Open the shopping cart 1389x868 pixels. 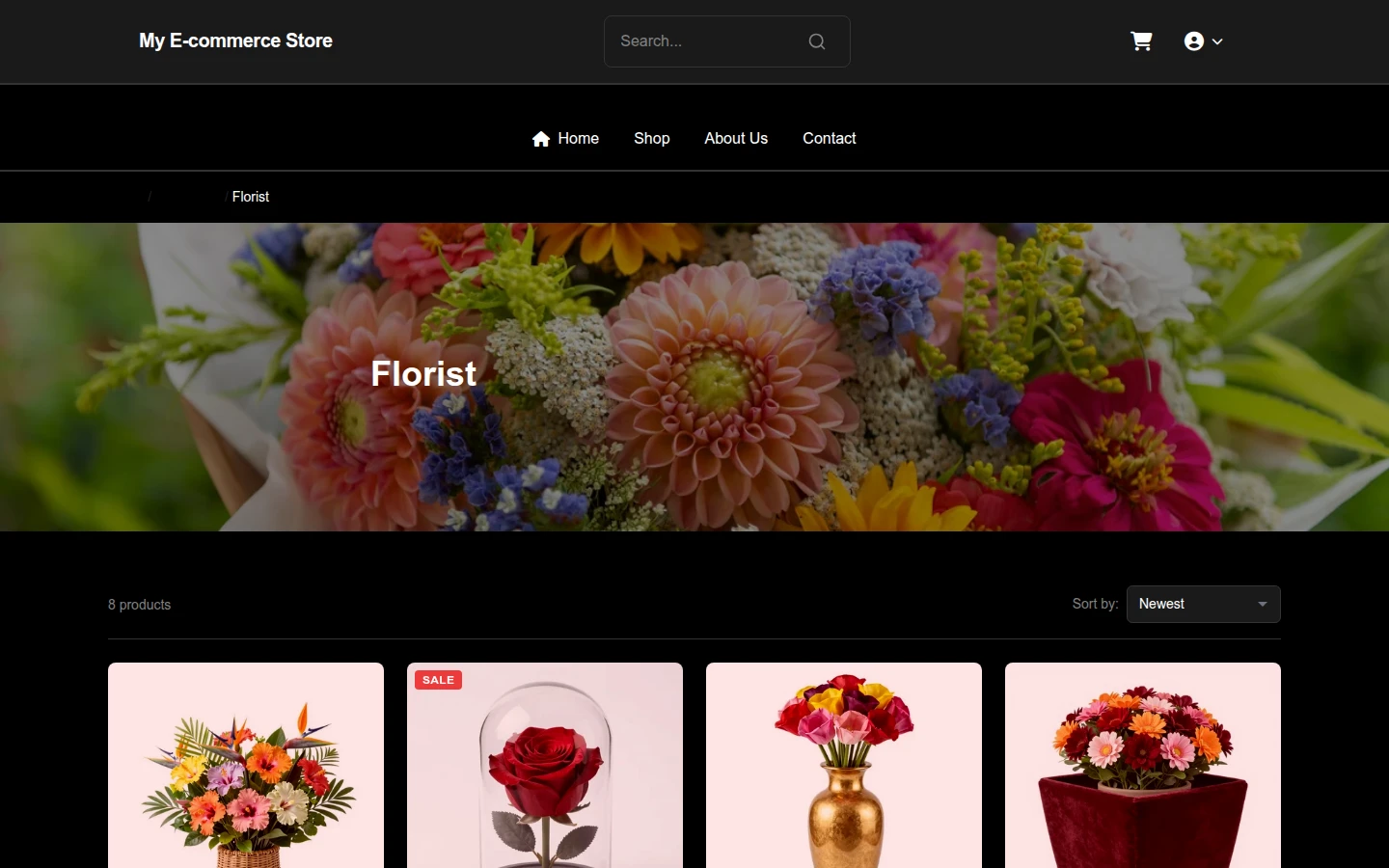coord(1141,41)
